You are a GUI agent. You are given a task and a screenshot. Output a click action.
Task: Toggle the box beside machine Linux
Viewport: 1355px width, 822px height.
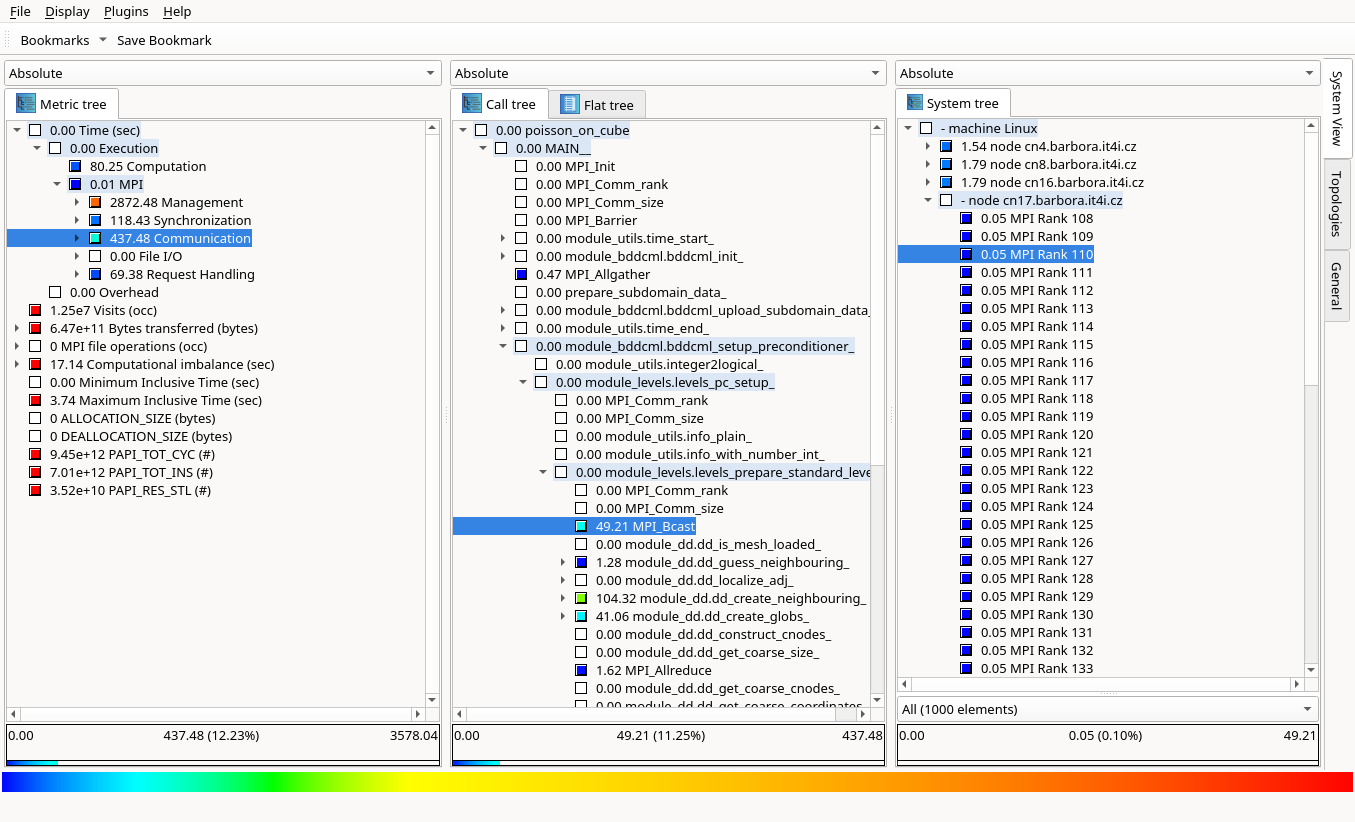tap(926, 129)
